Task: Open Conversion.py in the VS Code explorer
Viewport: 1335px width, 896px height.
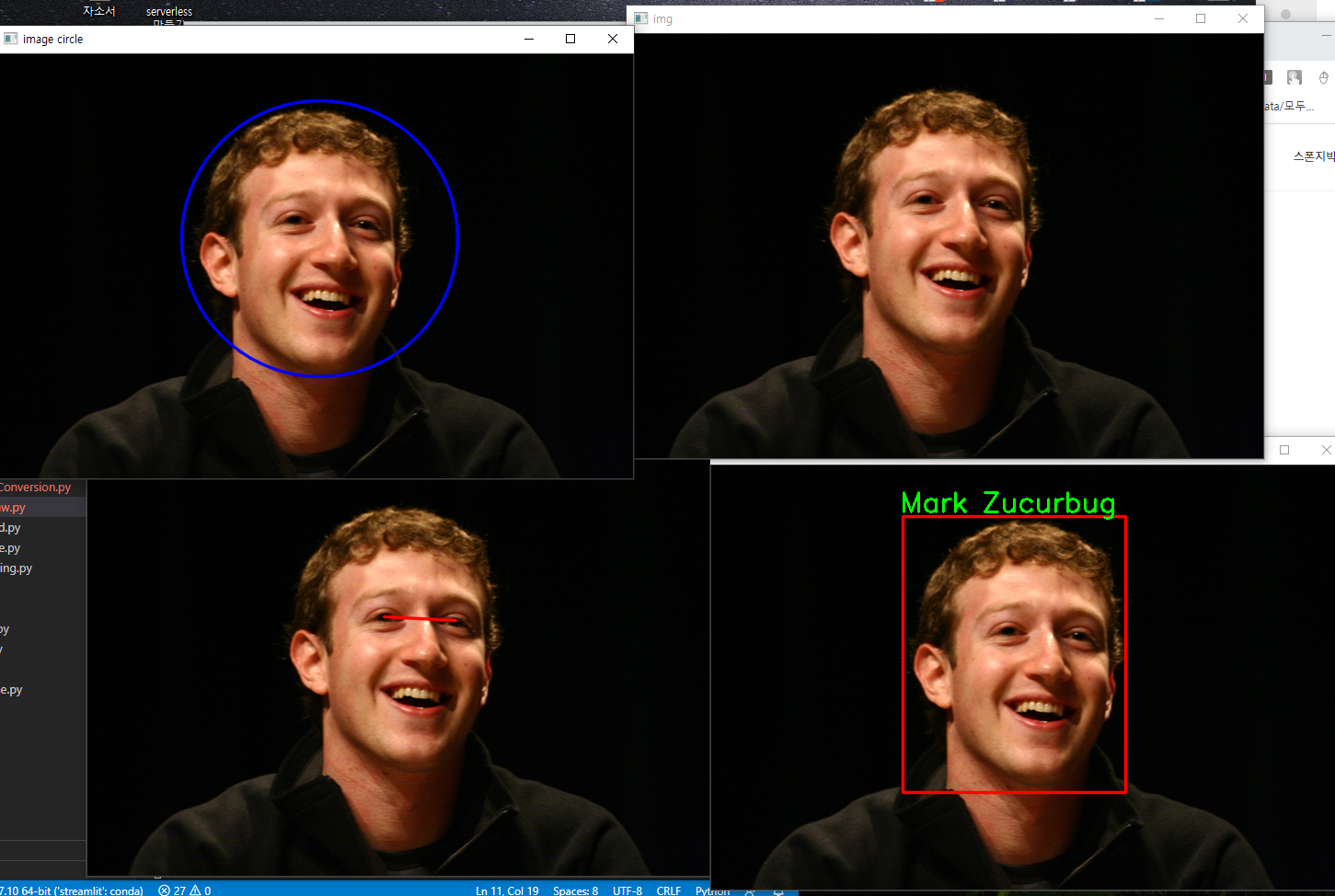Action: coord(35,488)
